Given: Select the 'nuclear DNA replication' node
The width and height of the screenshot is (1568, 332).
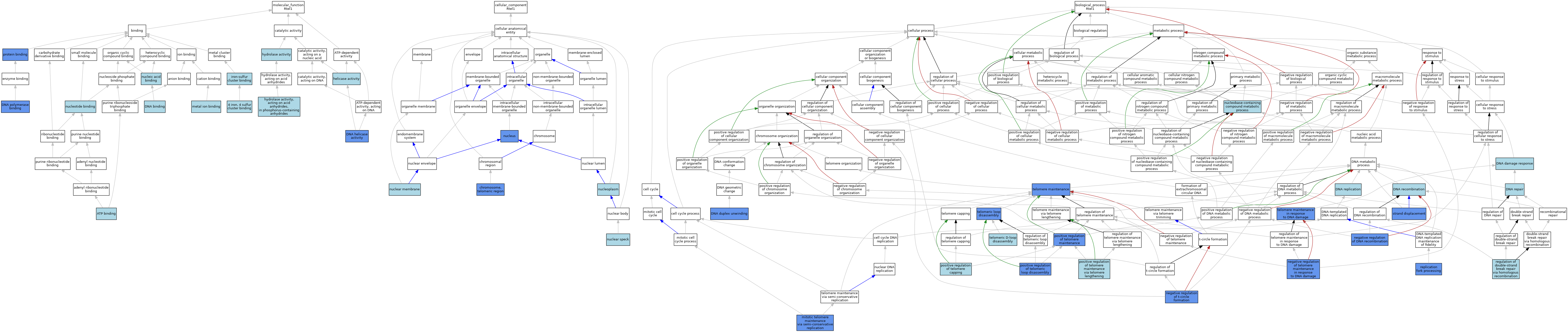Looking at the screenshot, I should (885, 269).
